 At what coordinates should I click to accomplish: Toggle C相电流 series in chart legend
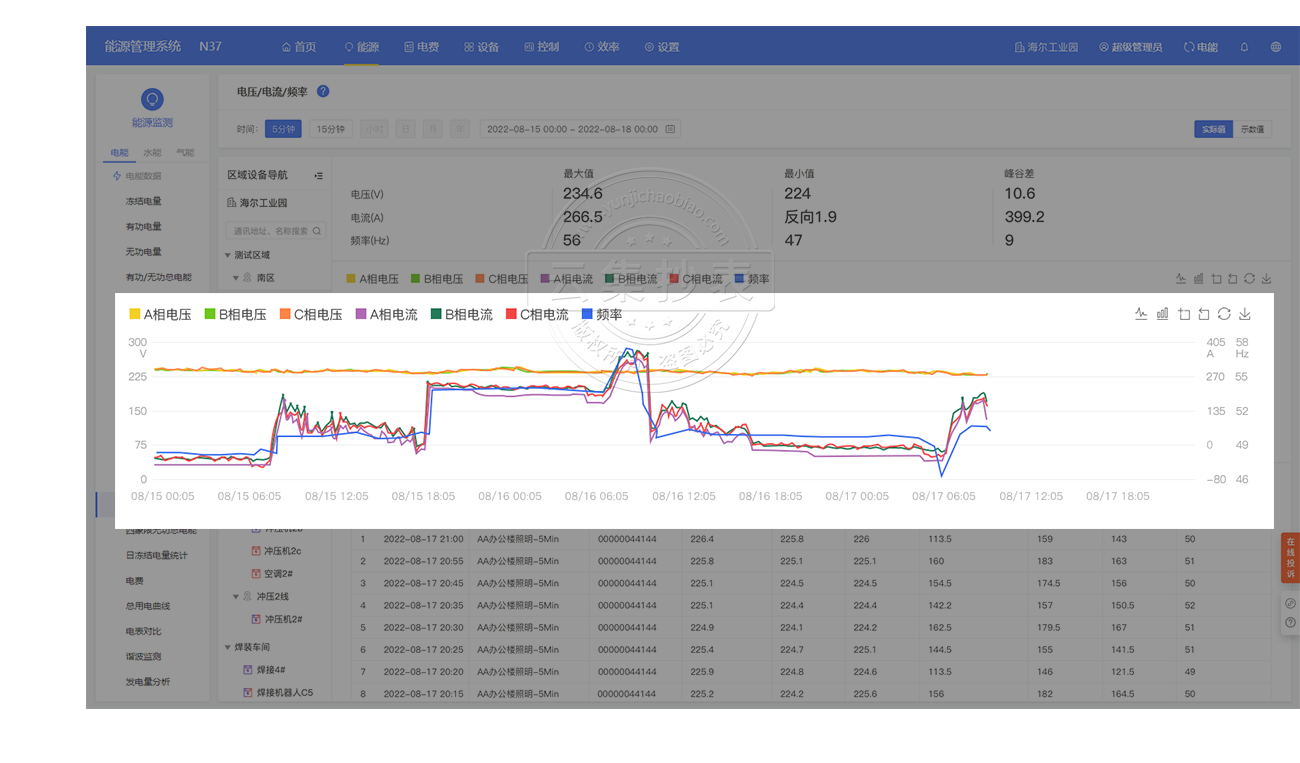(536, 314)
